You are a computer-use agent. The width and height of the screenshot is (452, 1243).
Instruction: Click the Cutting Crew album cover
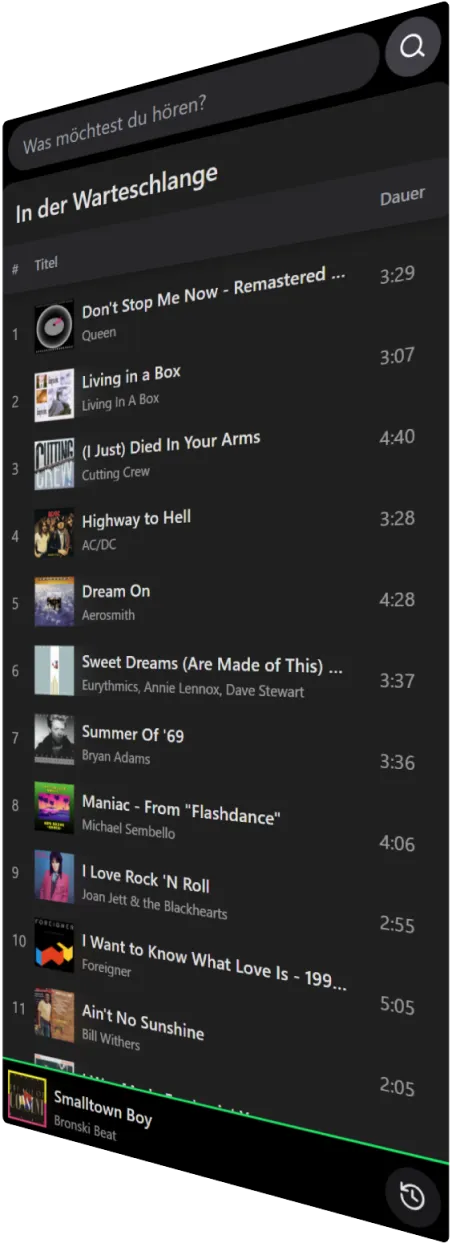pyautogui.click(x=54, y=464)
